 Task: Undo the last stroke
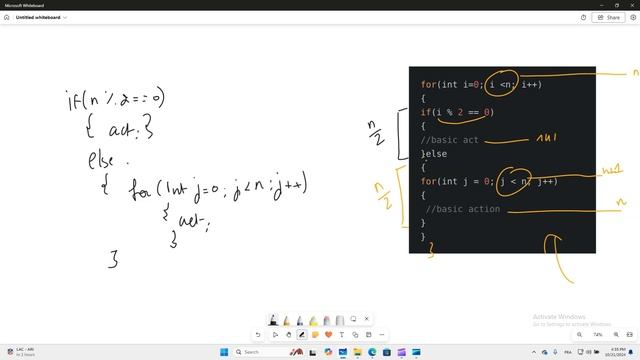258,335
